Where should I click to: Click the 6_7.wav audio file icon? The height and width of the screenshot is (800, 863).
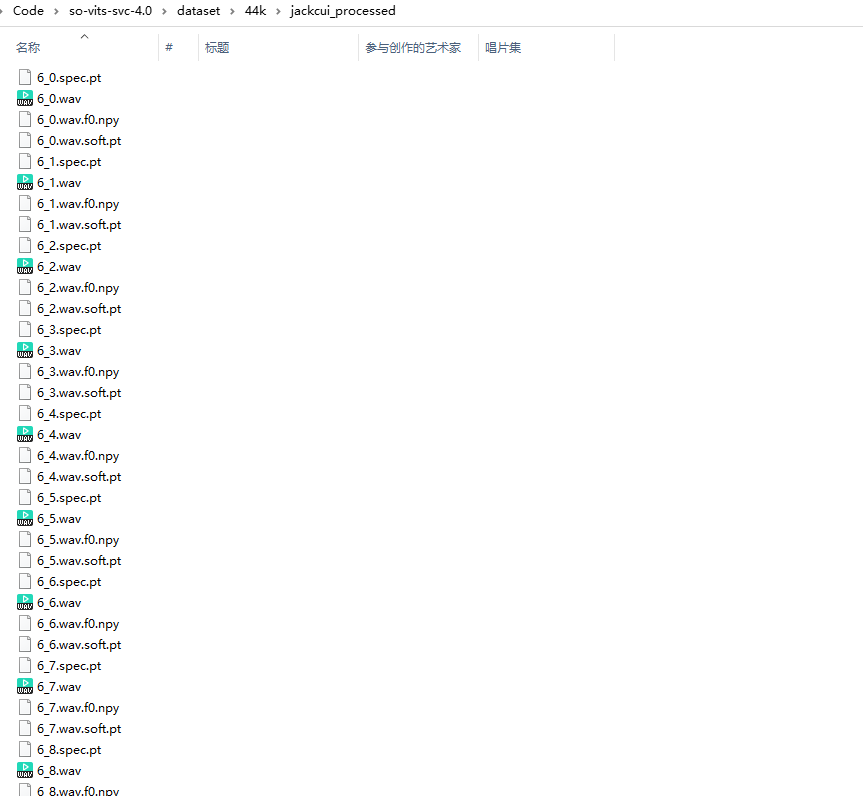tap(25, 687)
